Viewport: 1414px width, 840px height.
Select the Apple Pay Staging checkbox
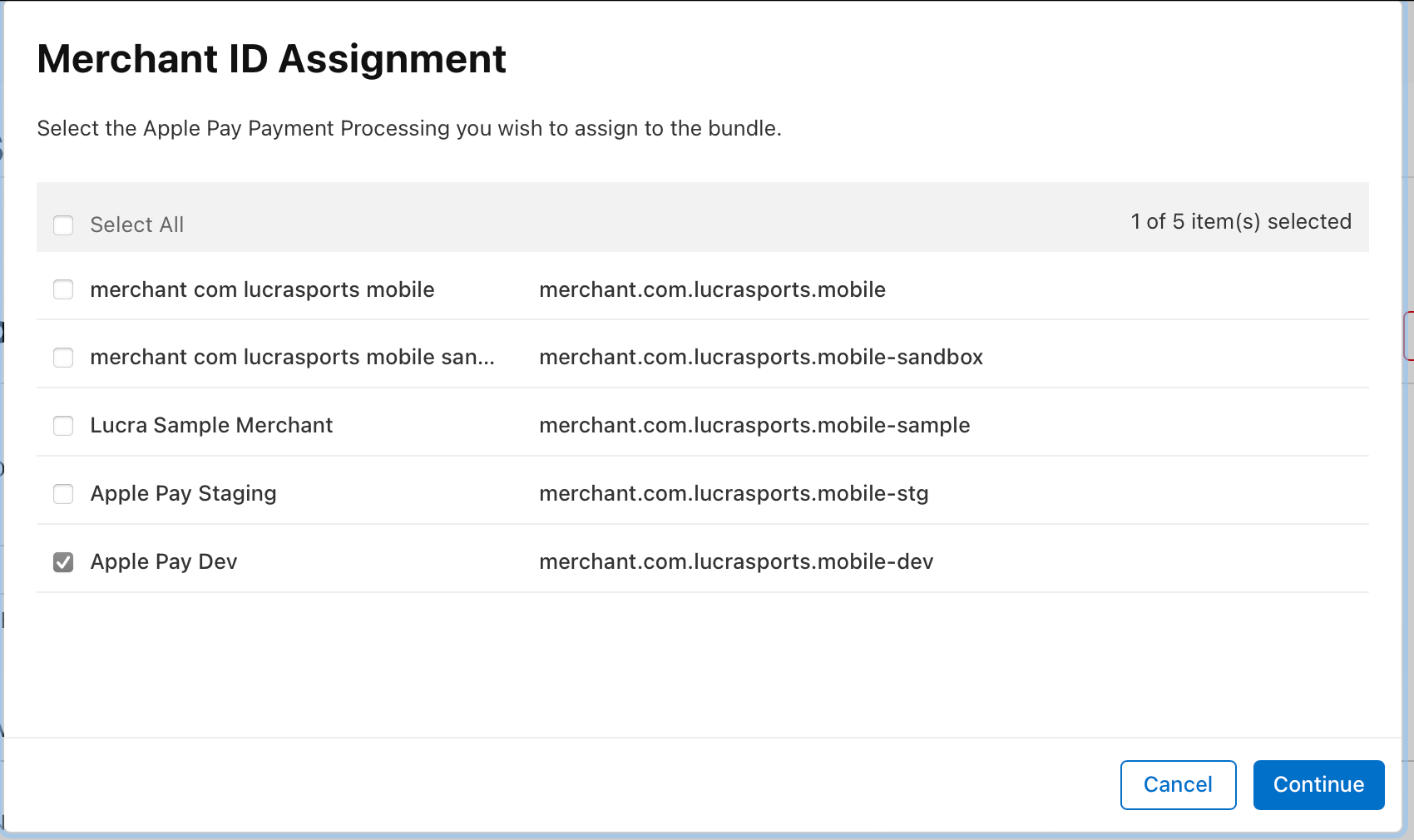tap(63, 494)
